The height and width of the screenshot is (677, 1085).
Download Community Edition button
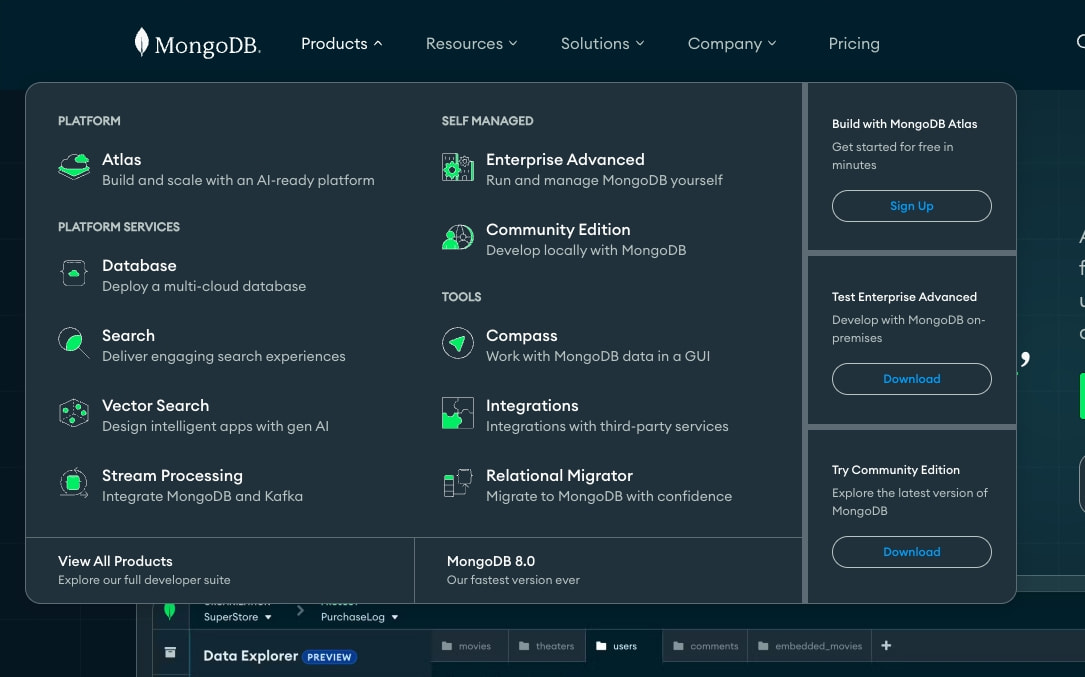[x=911, y=552]
